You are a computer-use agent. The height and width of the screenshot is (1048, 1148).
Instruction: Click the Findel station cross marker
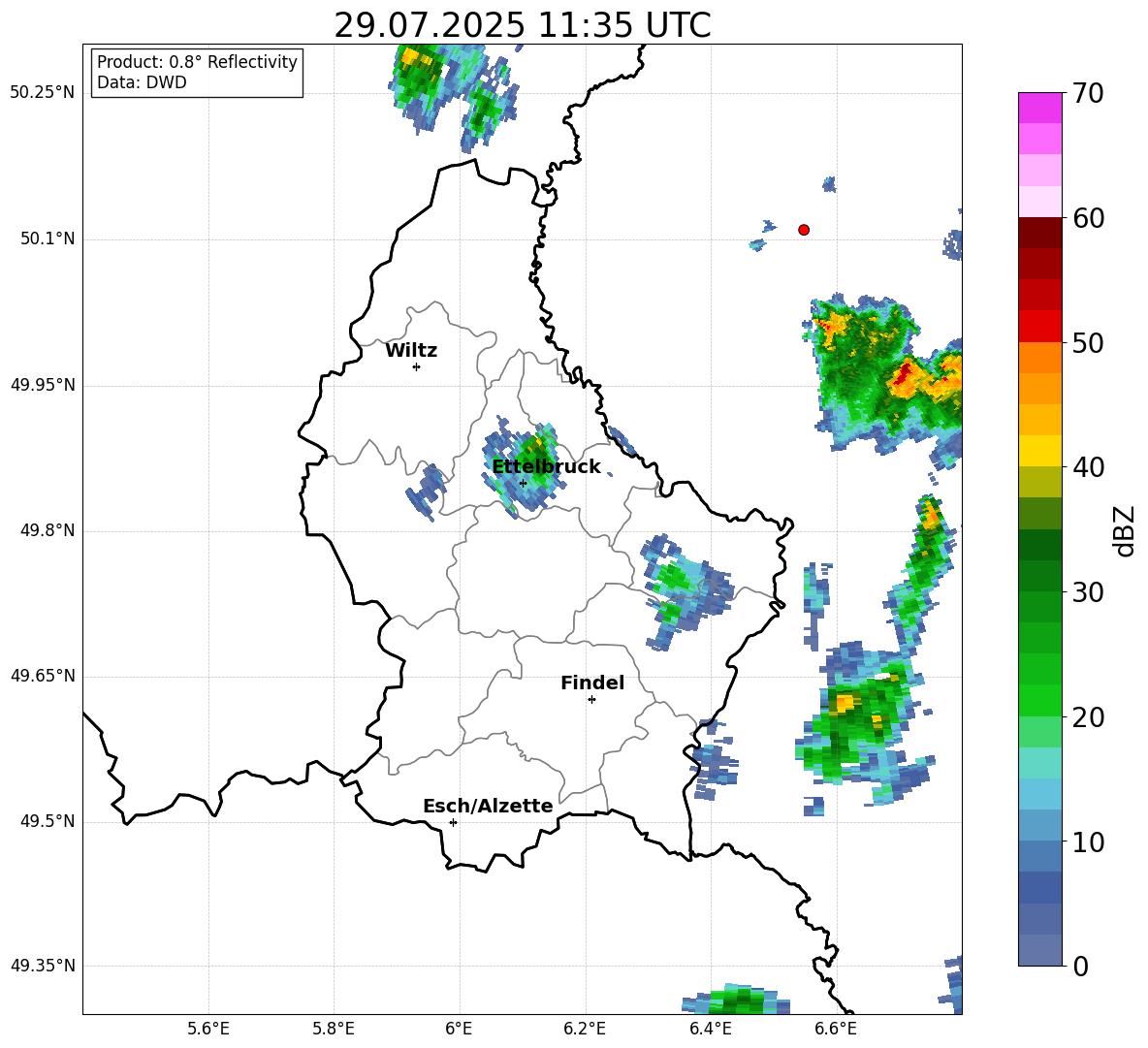click(591, 700)
